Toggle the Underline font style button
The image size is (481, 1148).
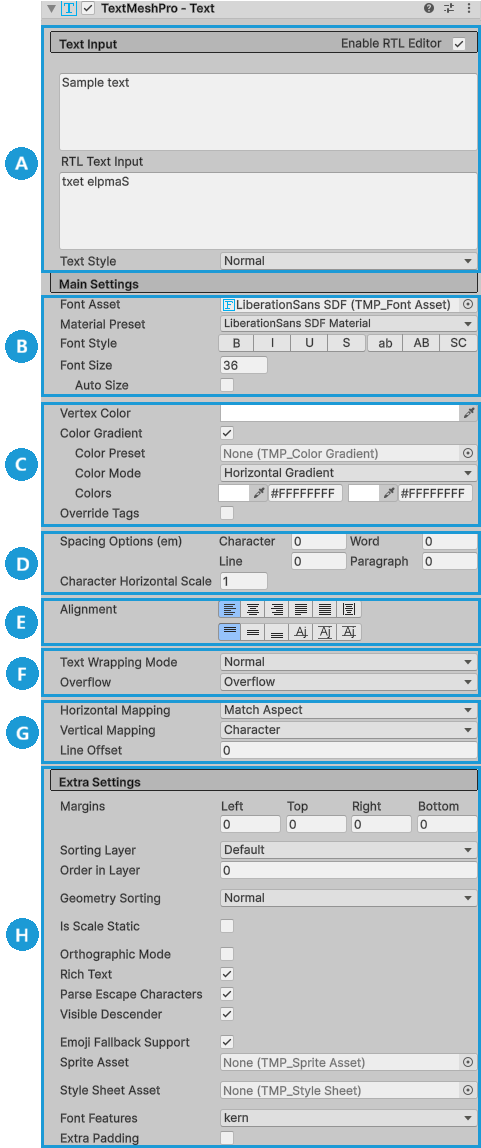pyautogui.click(x=309, y=343)
